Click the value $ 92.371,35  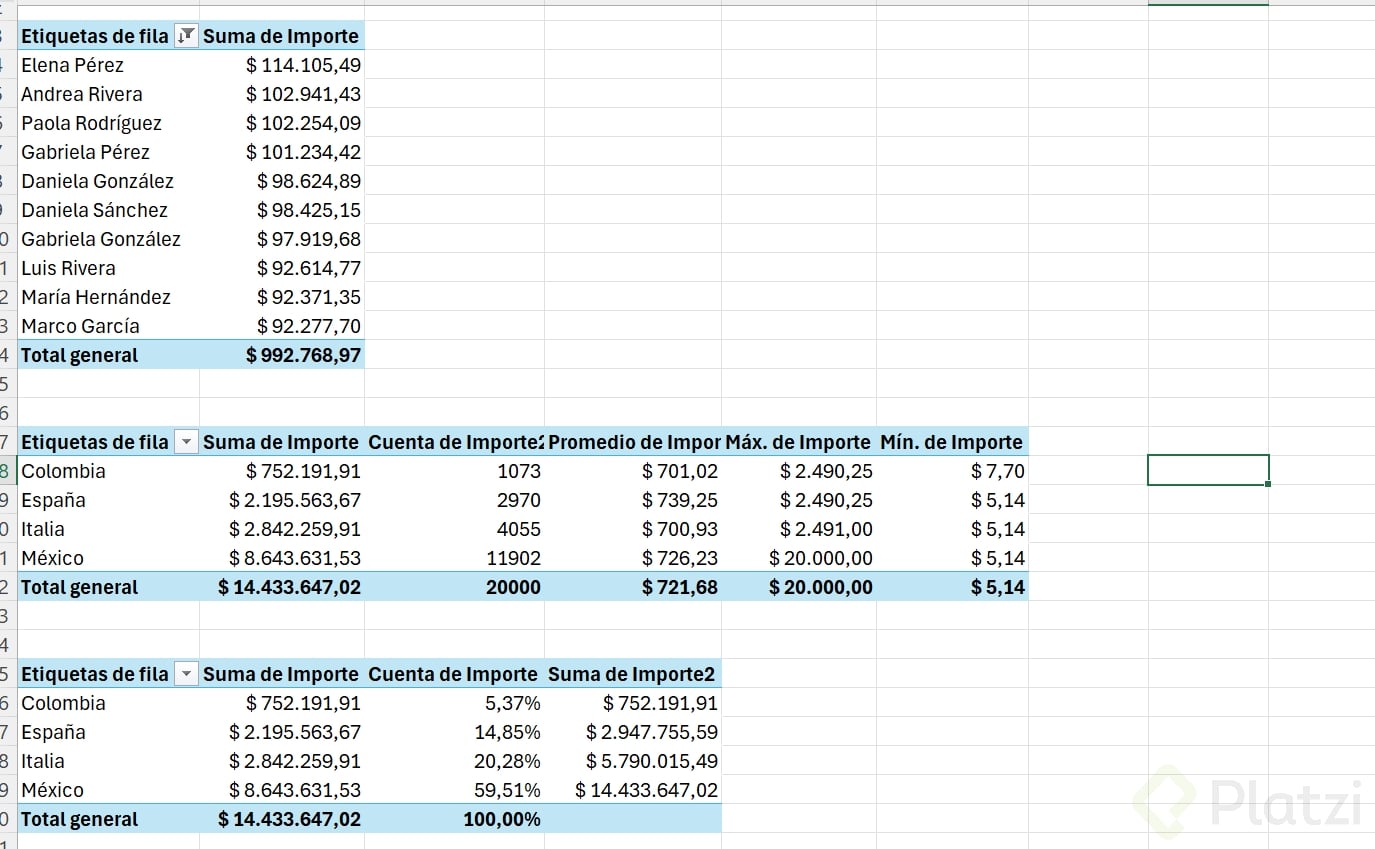click(309, 297)
